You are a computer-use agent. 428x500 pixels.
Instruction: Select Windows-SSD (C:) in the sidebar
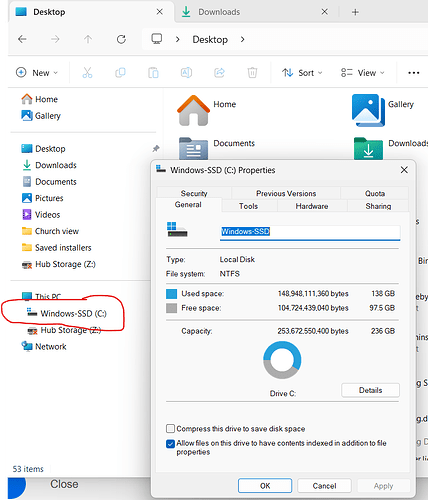pos(66,313)
